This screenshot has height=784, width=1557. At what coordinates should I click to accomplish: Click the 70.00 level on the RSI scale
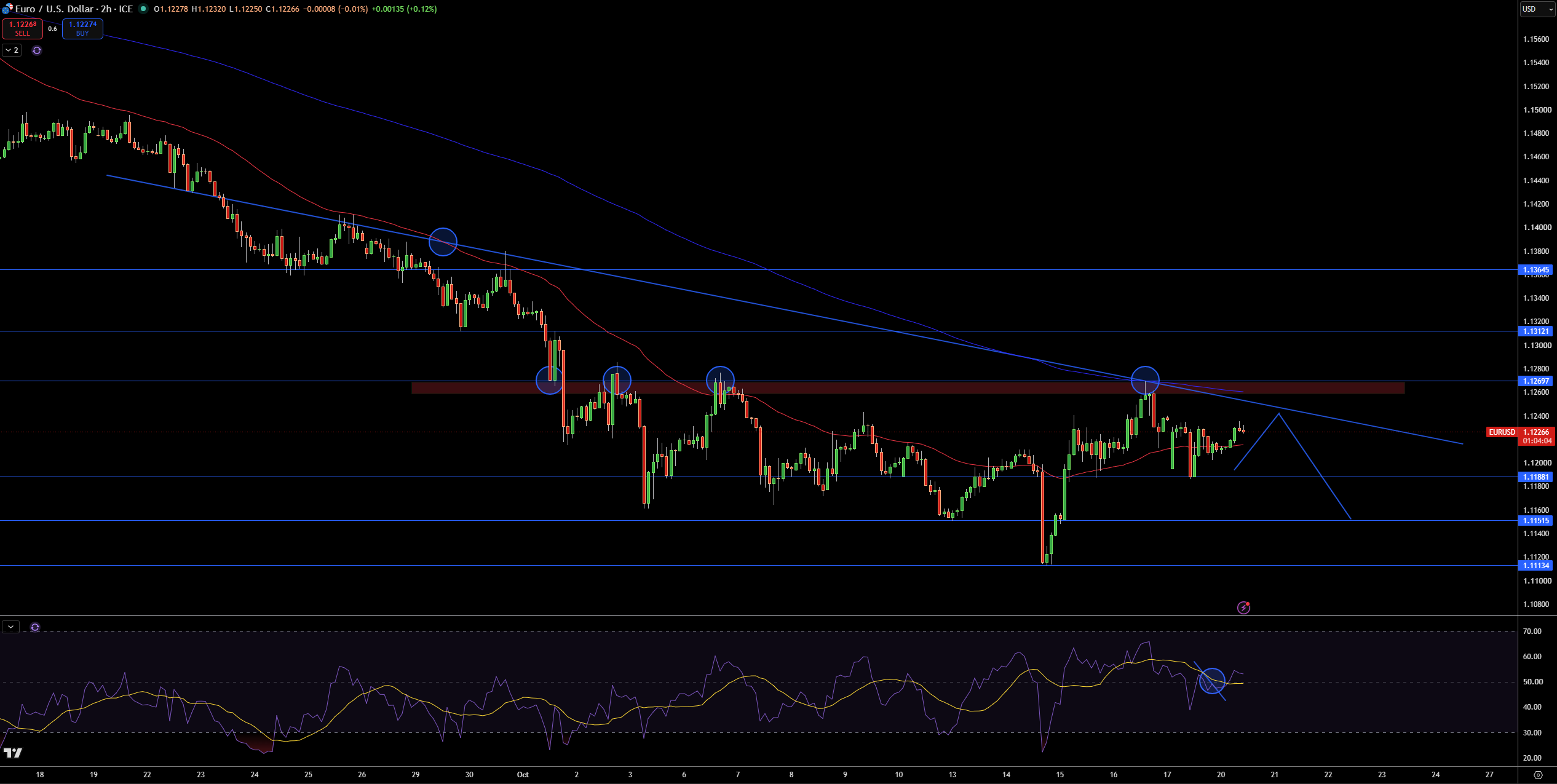(x=1532, y=632)
